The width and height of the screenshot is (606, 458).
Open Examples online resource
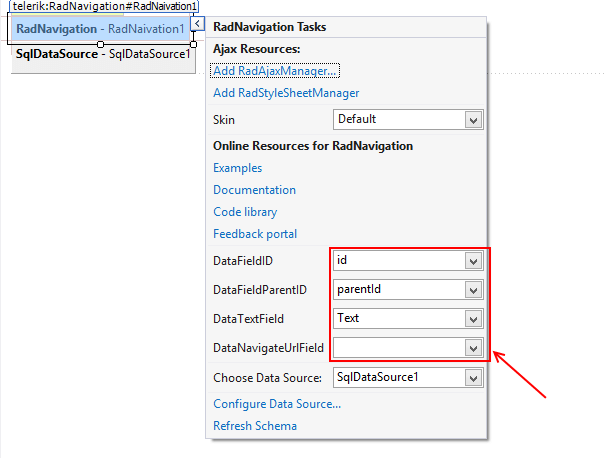238,168
